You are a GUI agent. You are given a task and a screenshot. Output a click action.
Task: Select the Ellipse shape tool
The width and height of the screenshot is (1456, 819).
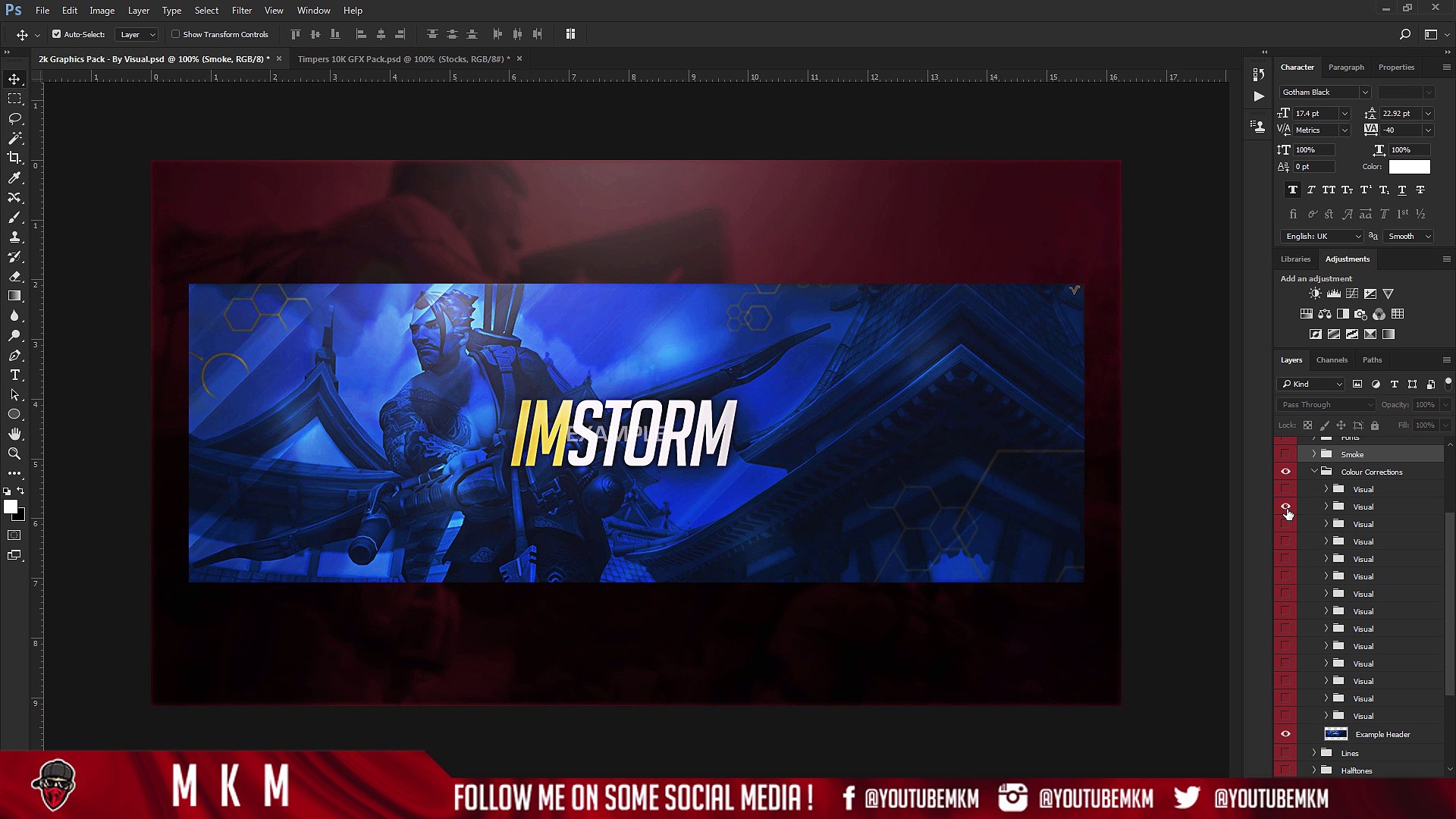click(14, 414)
